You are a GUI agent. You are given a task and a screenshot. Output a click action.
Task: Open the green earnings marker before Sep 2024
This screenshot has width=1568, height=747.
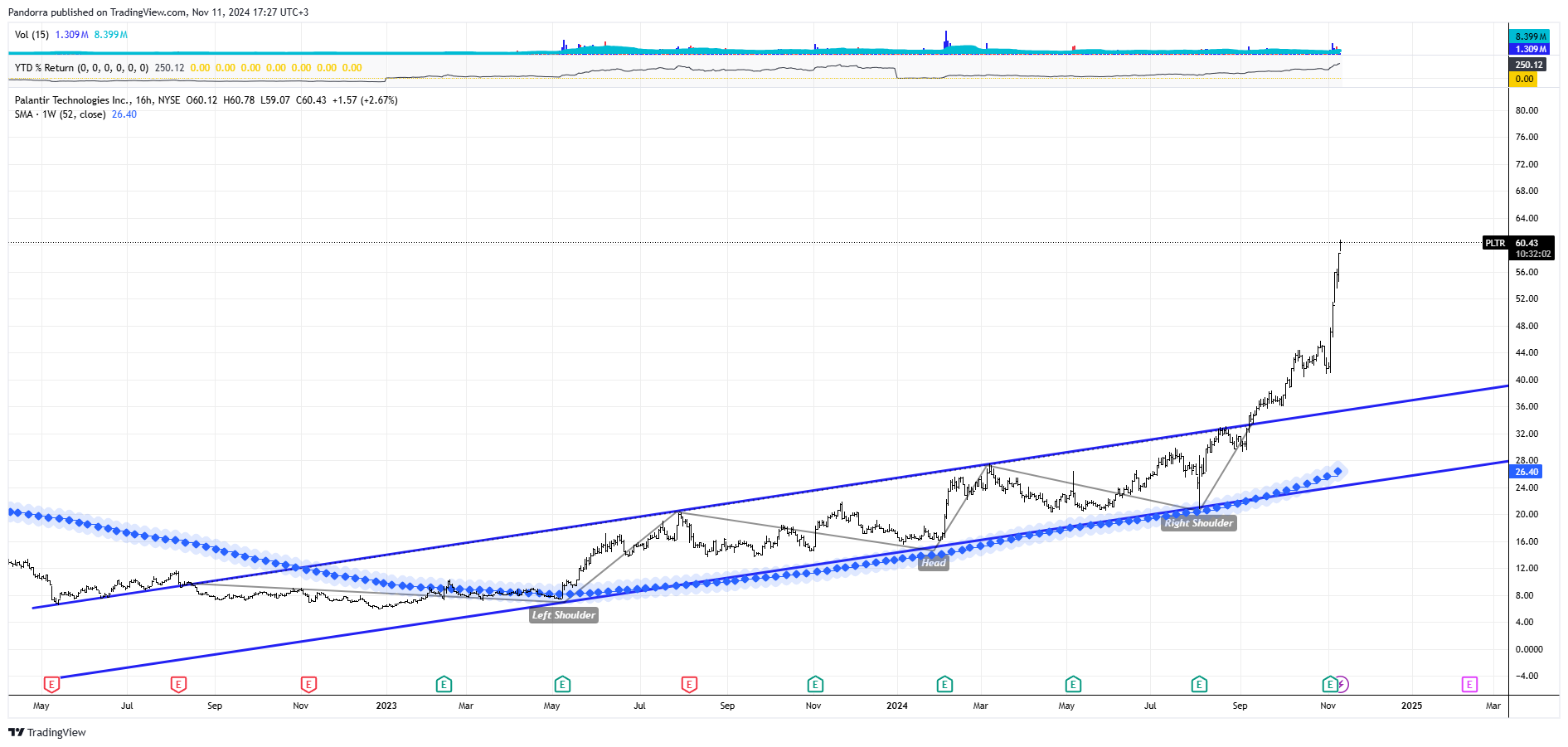(1199, 684)
